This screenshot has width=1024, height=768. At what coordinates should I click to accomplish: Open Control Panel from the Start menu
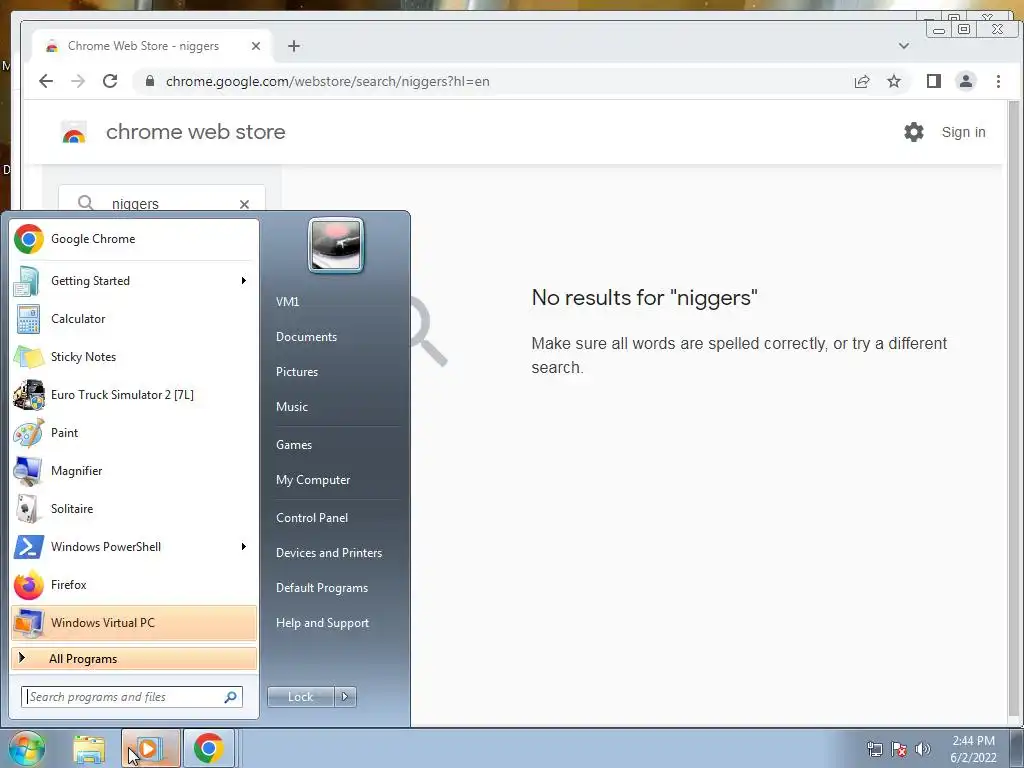tap(312, 518)
